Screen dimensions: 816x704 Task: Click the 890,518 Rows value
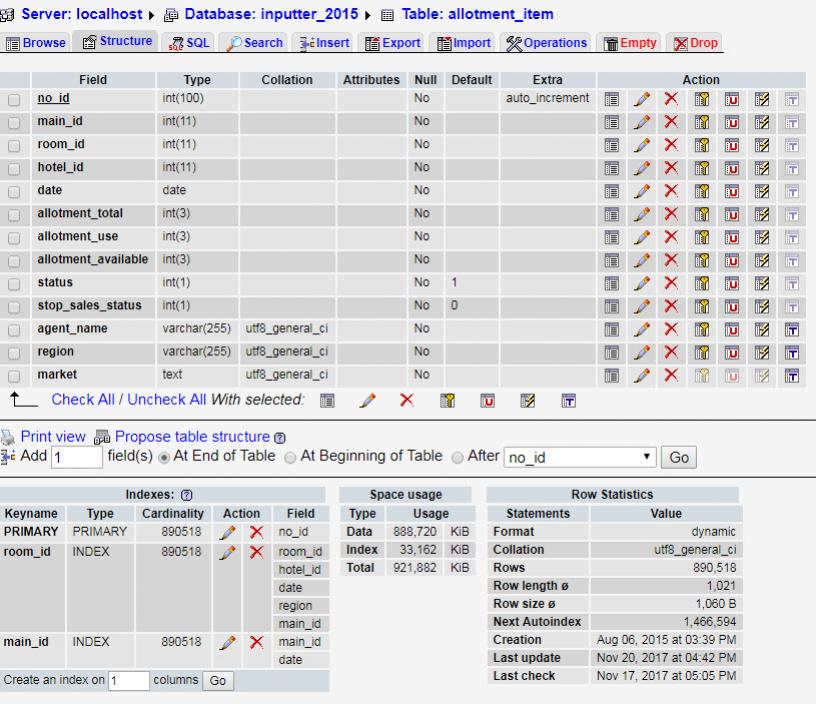coord(714,568)
